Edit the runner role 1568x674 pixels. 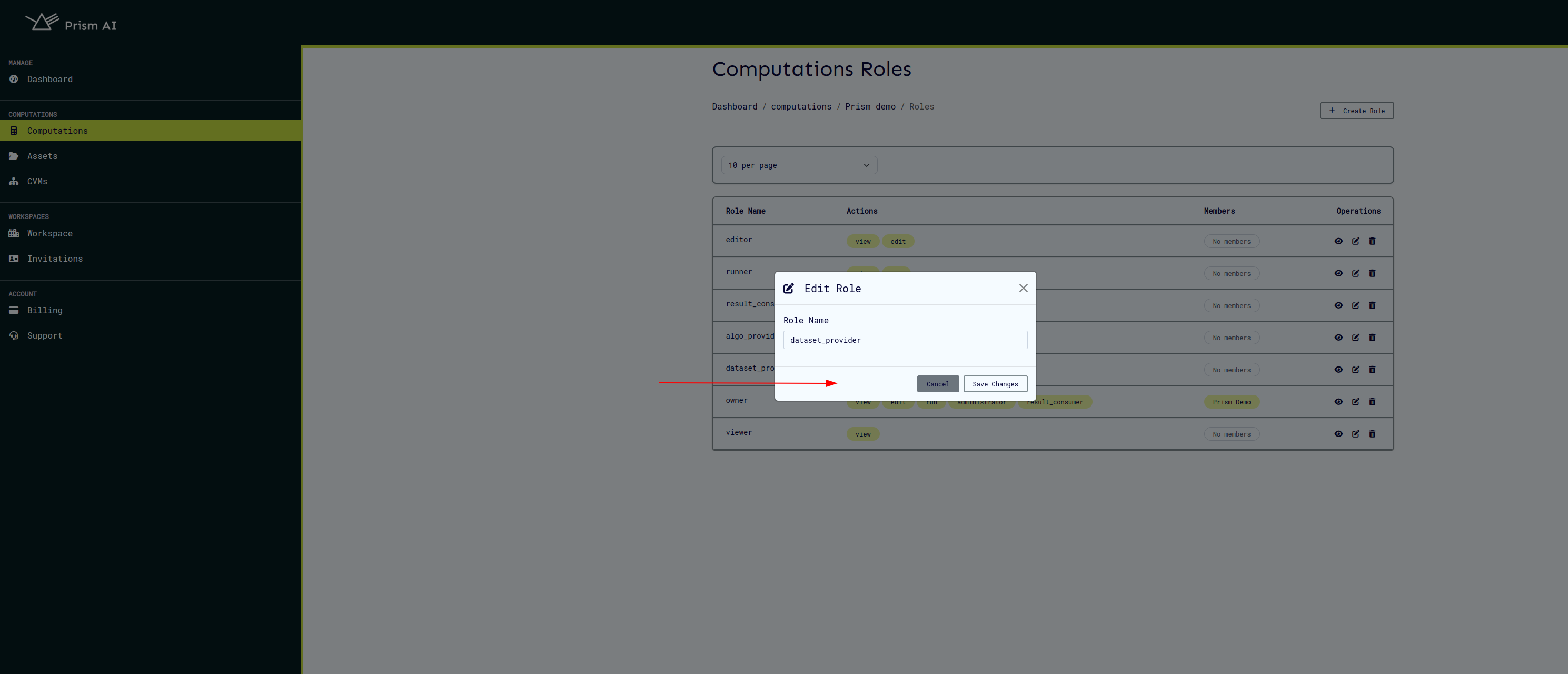tap(1356, 273)
